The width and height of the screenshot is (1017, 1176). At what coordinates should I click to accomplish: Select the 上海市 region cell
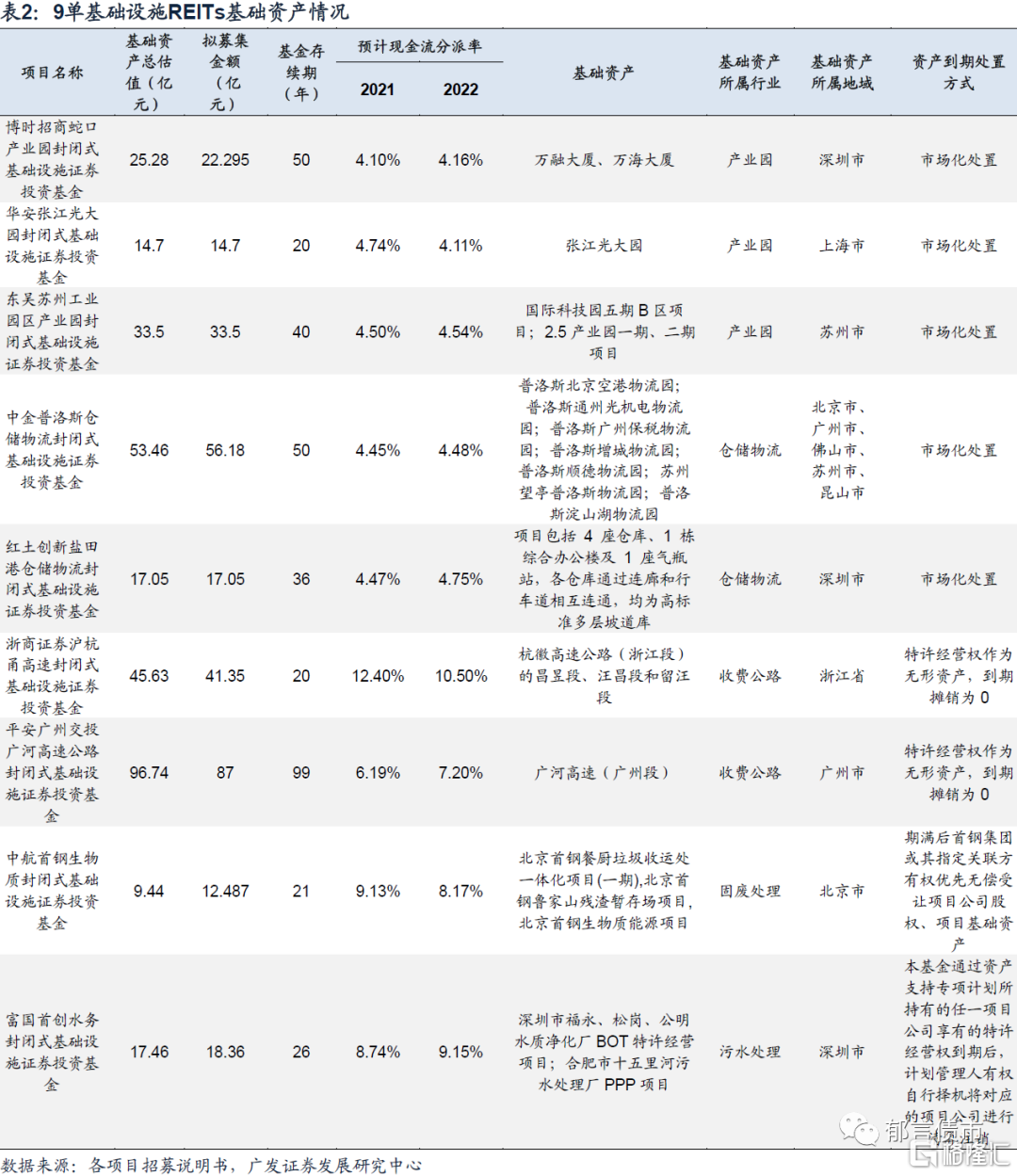pyautogui.click(x=841, y=246)
